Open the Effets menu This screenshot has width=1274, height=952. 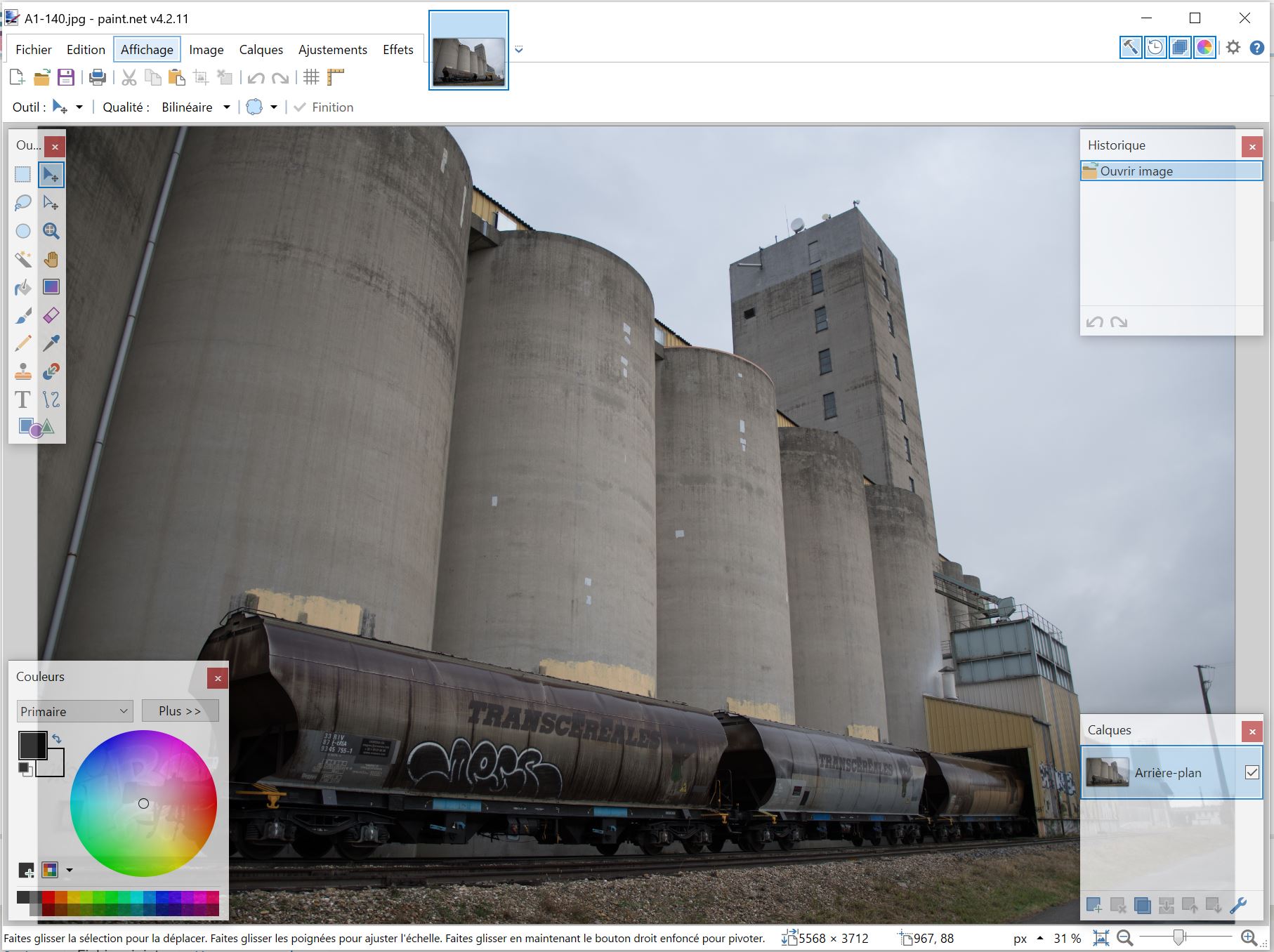click(x=398, y=50)
